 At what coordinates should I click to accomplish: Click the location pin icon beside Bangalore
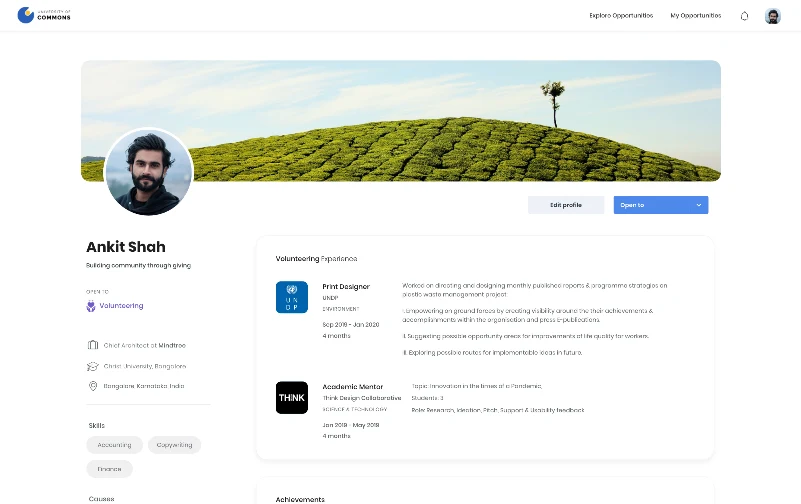93,386
